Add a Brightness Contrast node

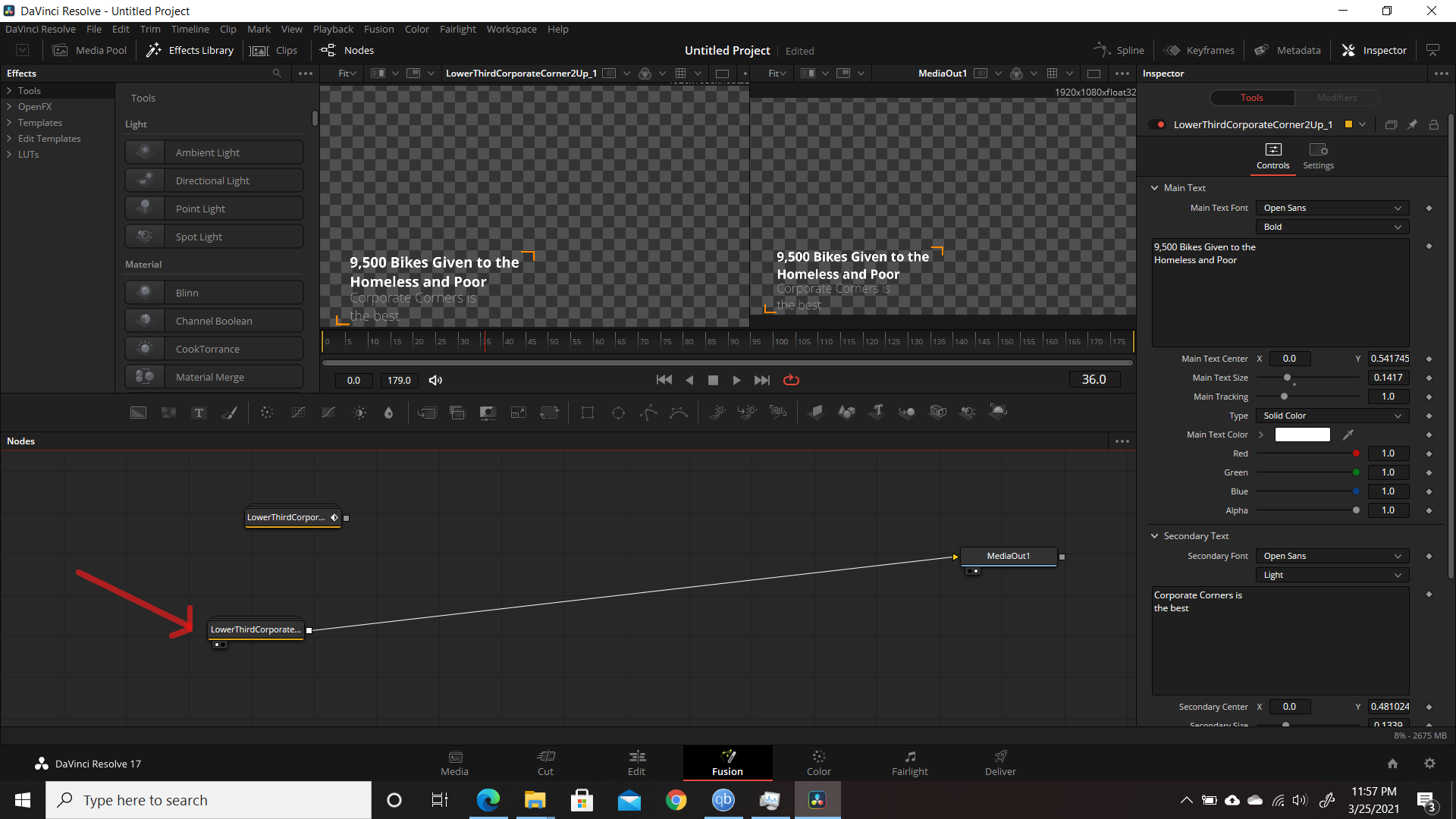click(359, 413)
